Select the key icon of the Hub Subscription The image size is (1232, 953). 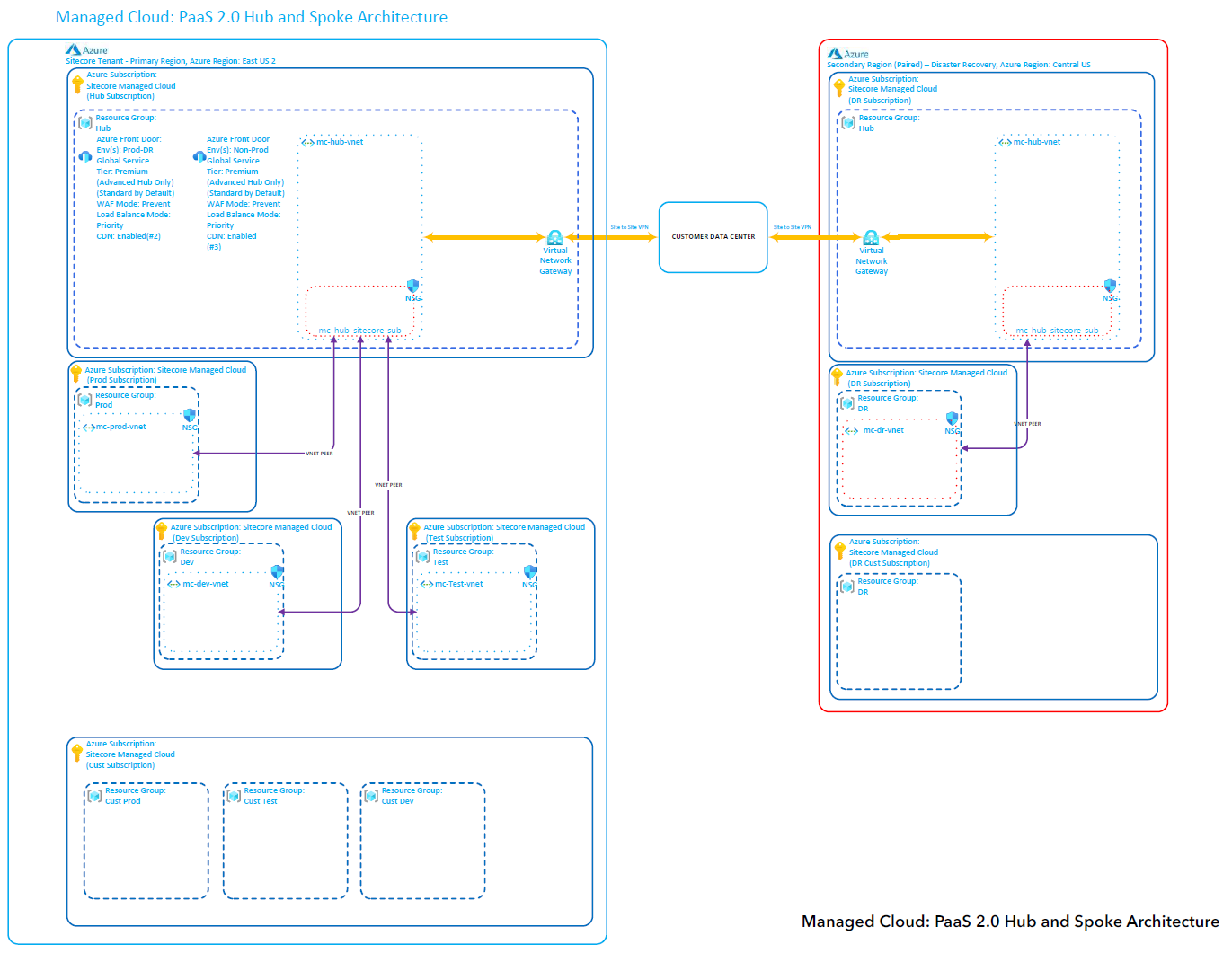(78, 85)
